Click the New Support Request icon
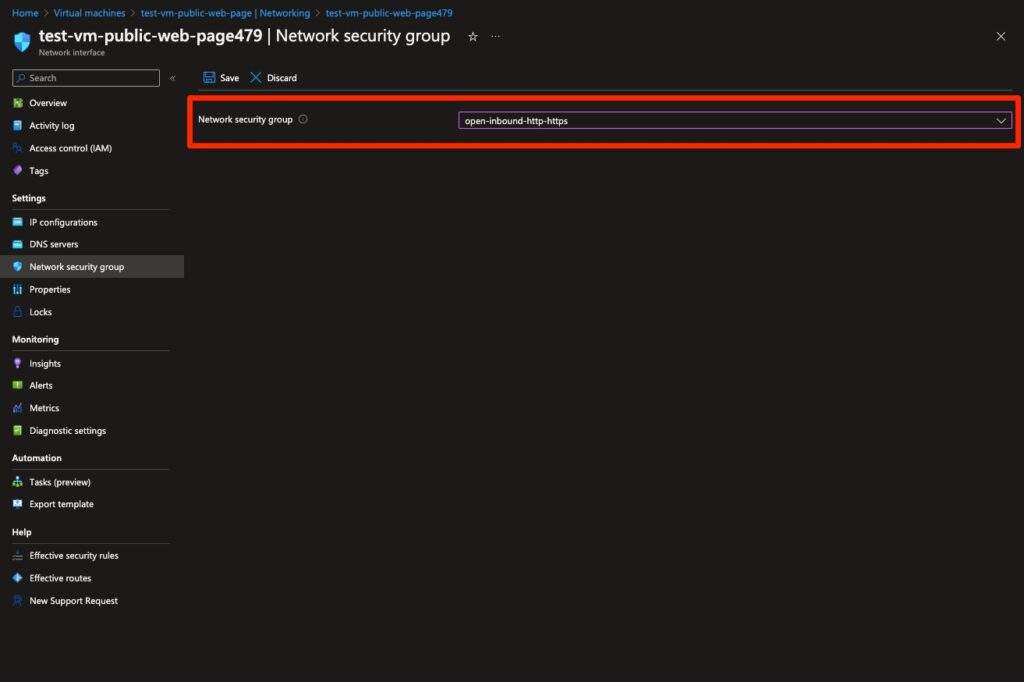This screenshot has width=1024, height=682. 18,600
